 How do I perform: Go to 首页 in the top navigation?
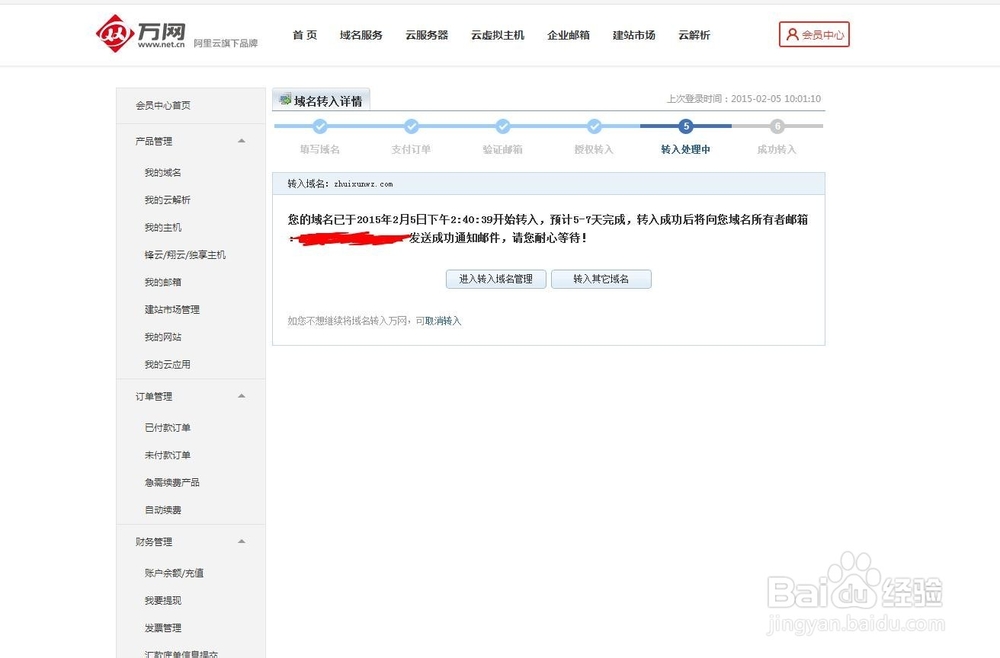[305, 35]
